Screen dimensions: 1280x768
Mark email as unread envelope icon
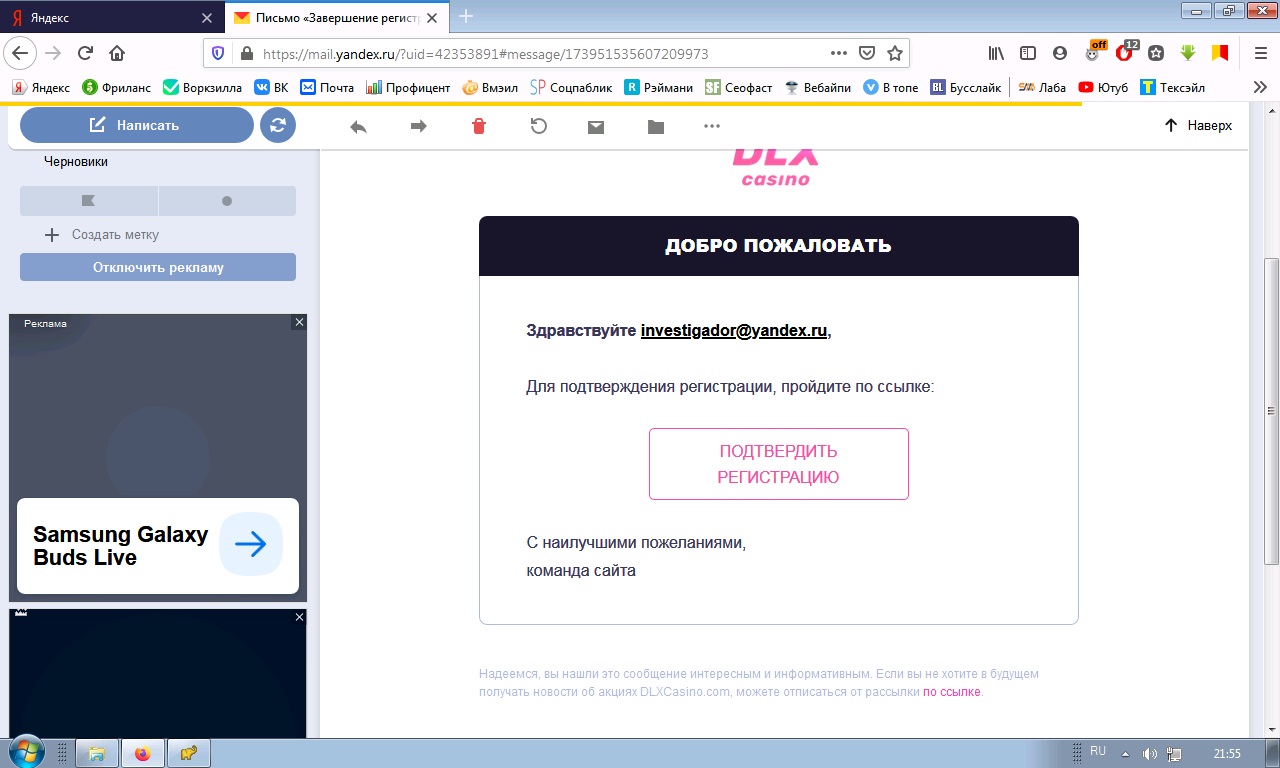coord(596,127)
